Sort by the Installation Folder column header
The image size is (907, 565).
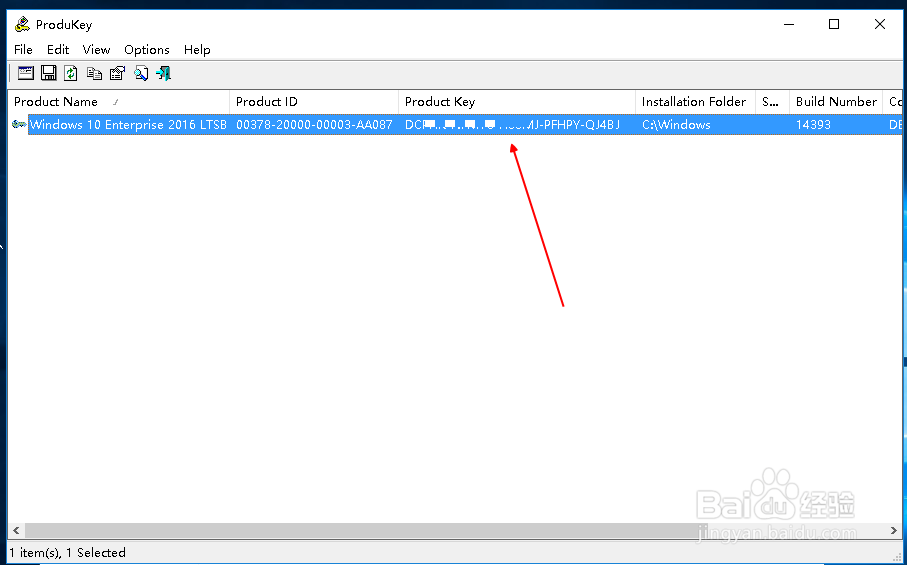pyautogui.click(x=695, y=102)
